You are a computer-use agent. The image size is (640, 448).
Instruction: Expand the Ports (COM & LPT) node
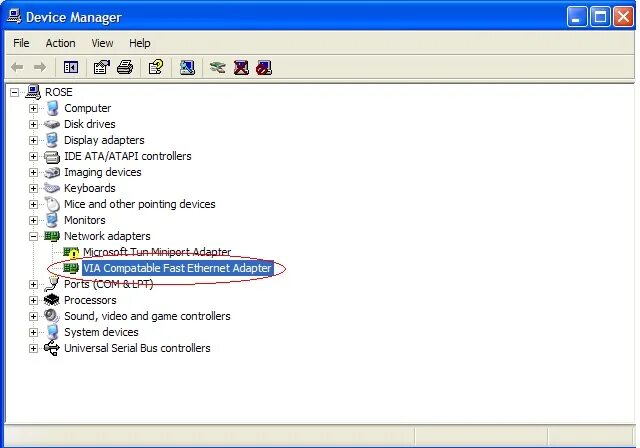pyautogui.click(x=33, y=284)
